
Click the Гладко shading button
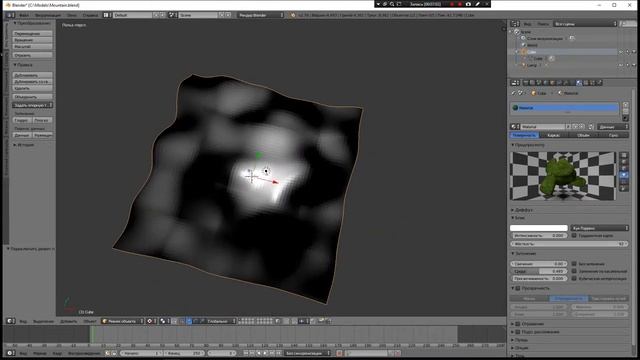22,120
